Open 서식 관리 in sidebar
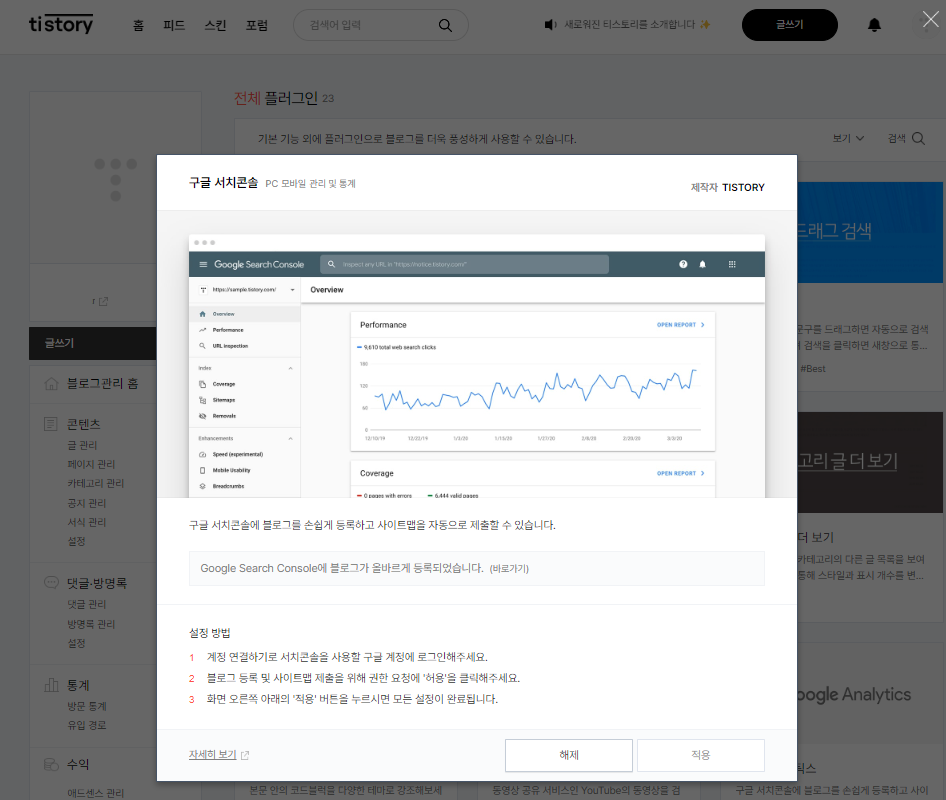This screenshot has width=946, height=800. pos(86,522)
